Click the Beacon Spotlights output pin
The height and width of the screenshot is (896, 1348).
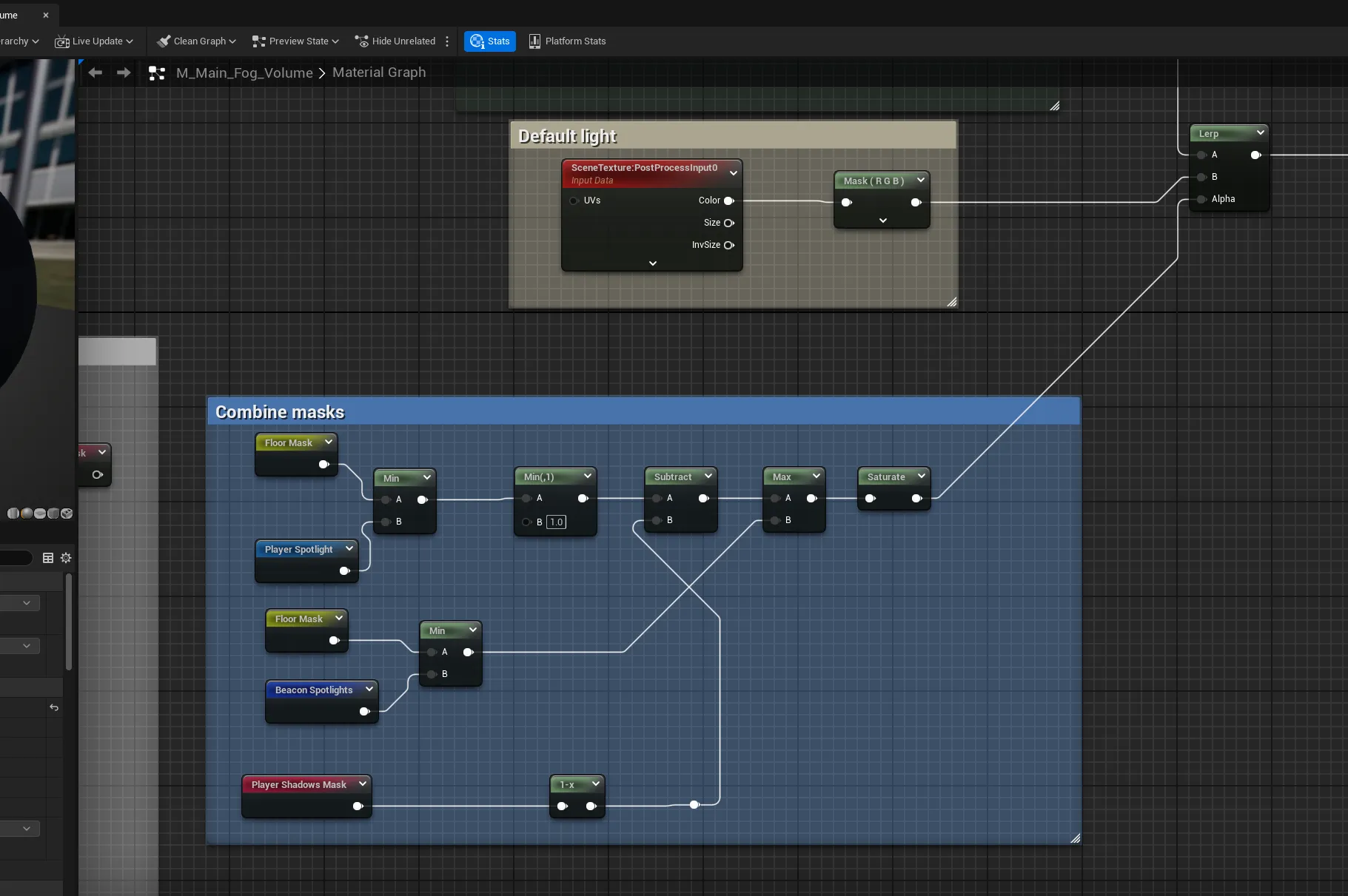pyautogui.click(x=364, y=712)
